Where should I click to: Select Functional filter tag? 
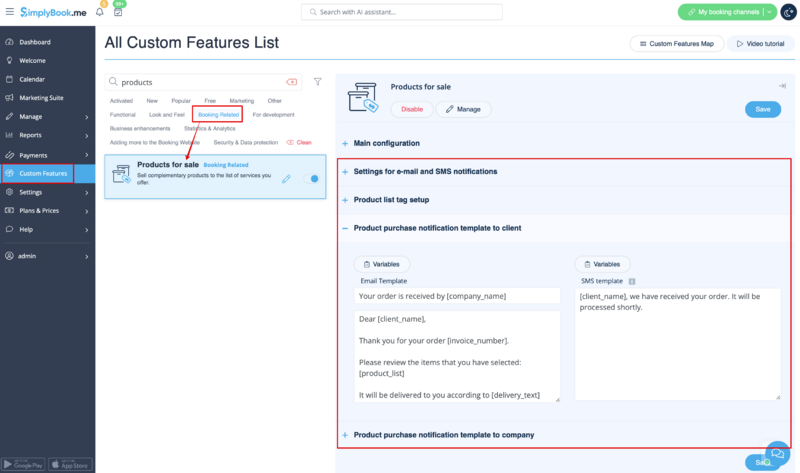(x=122, y=115)
